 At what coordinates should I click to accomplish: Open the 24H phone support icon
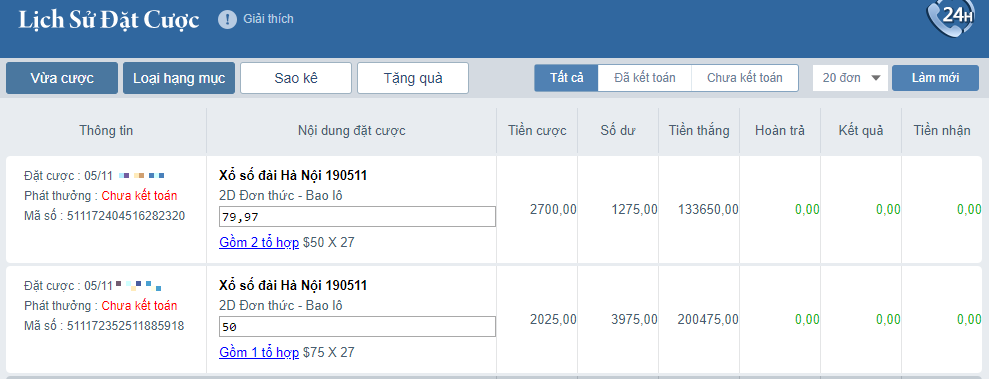pyautogui.click(x=950, y=19)
